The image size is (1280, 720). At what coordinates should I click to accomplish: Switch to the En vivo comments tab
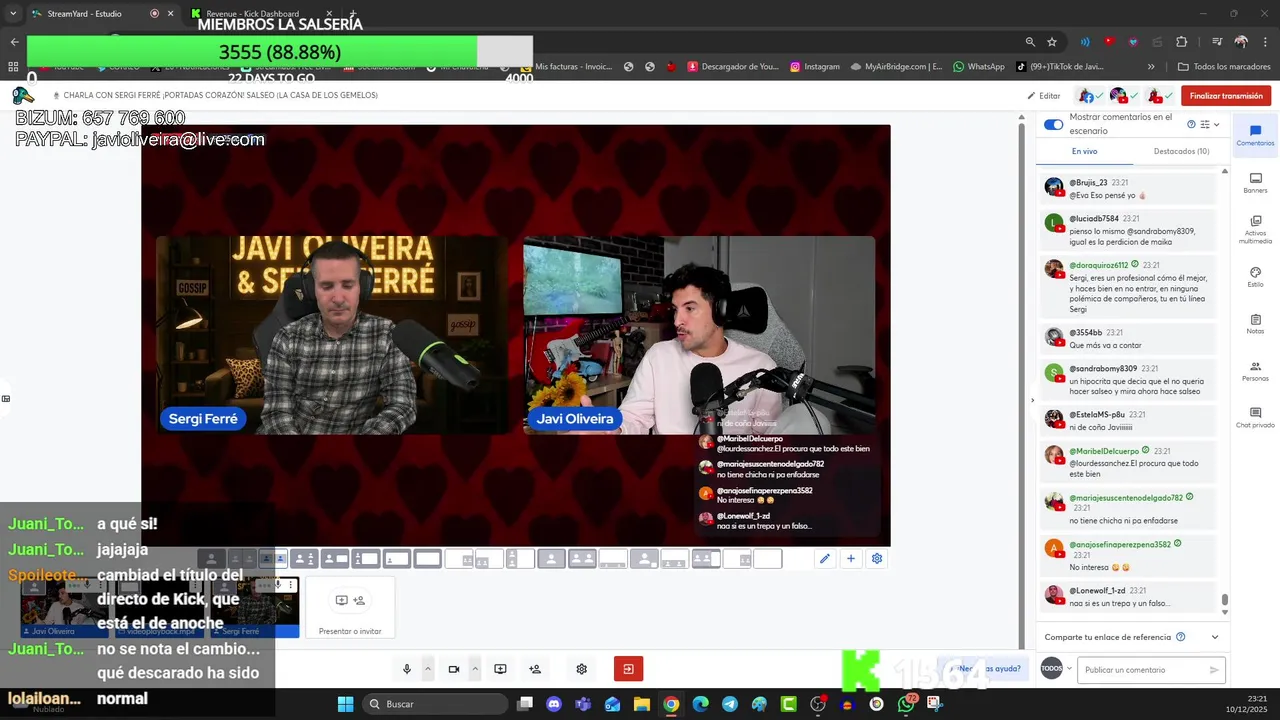[x=1084, y=151]
